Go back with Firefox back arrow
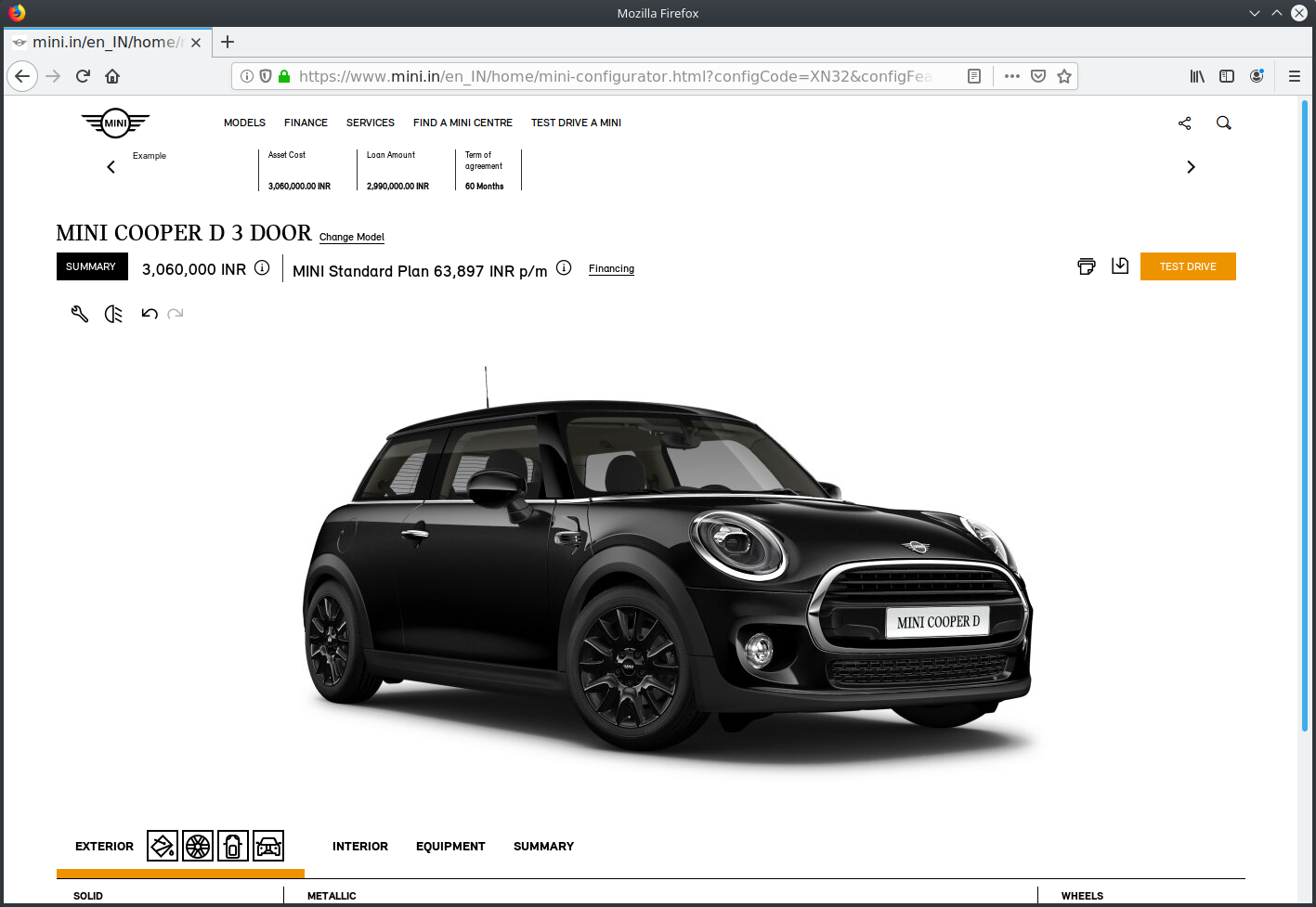The image size is (1316, 907). [x=22, y=76]
